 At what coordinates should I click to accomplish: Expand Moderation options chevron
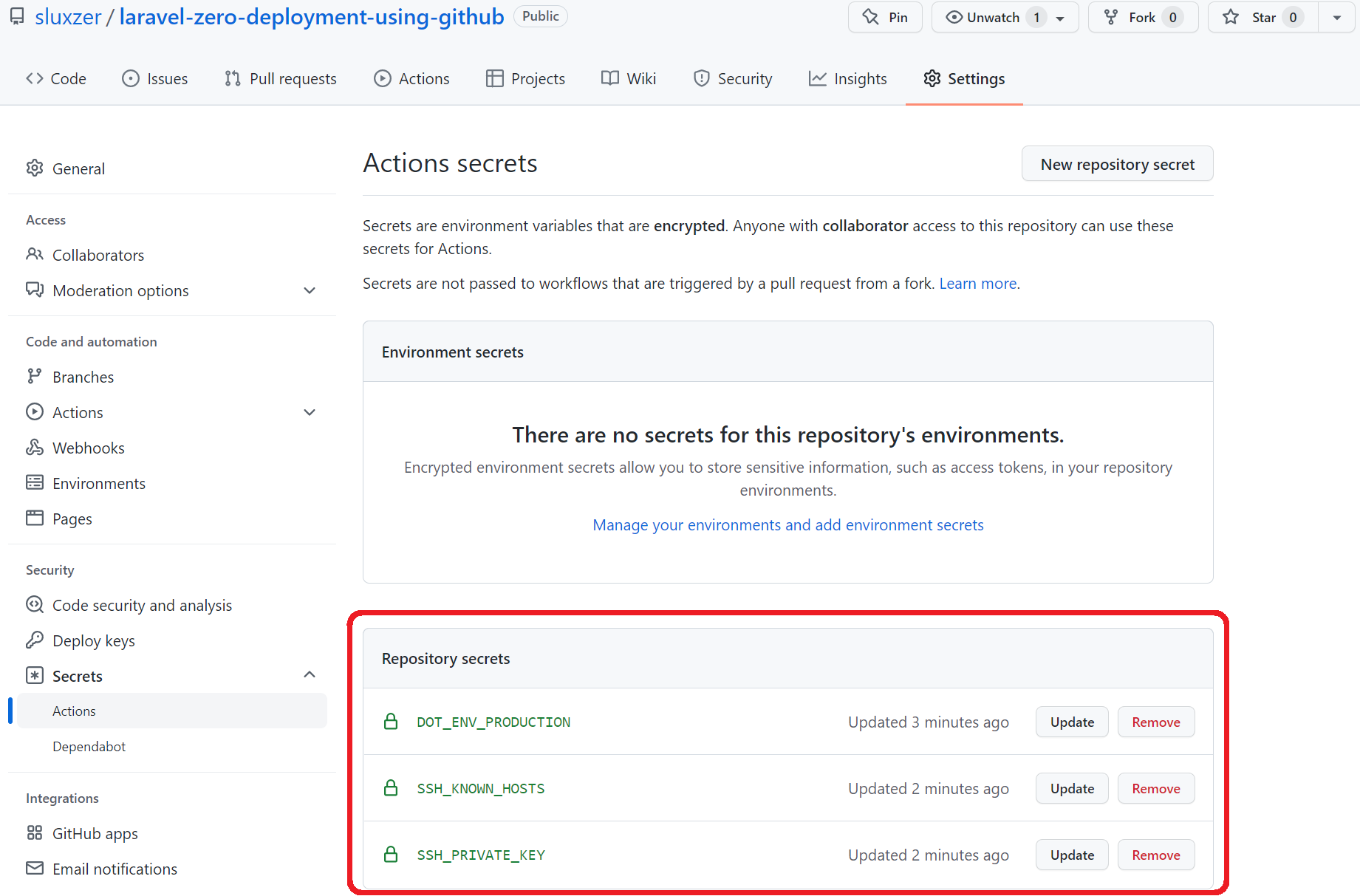[310, 290]
